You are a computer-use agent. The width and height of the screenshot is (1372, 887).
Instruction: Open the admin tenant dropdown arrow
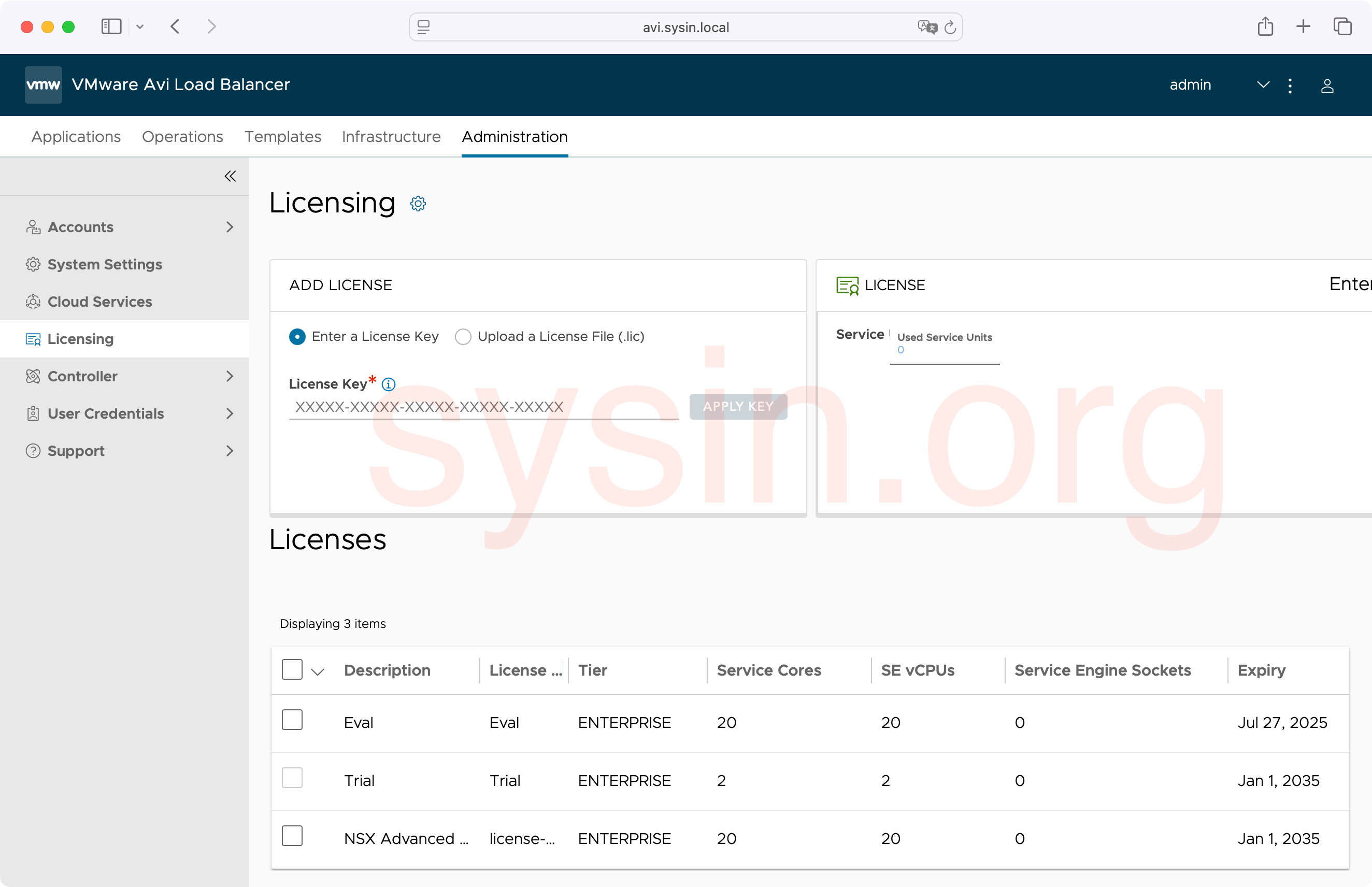click(1263, 84)
